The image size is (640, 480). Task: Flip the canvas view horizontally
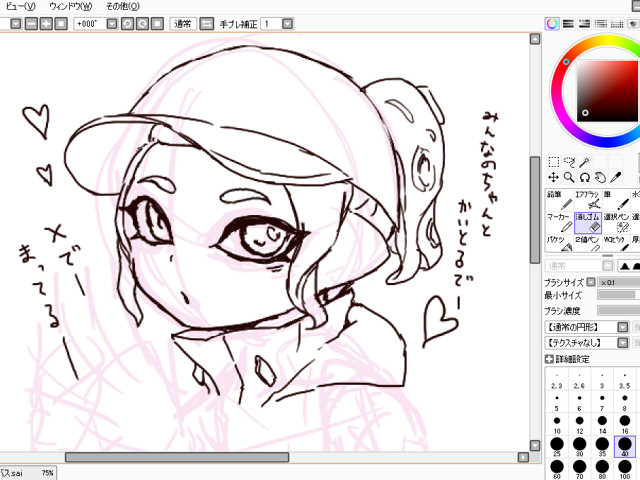(207, 24)
